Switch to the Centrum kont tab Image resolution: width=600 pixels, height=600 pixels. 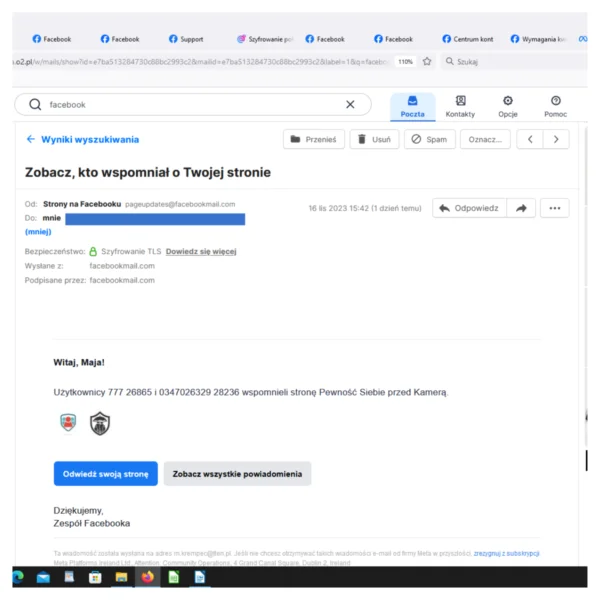pos(466,39)
